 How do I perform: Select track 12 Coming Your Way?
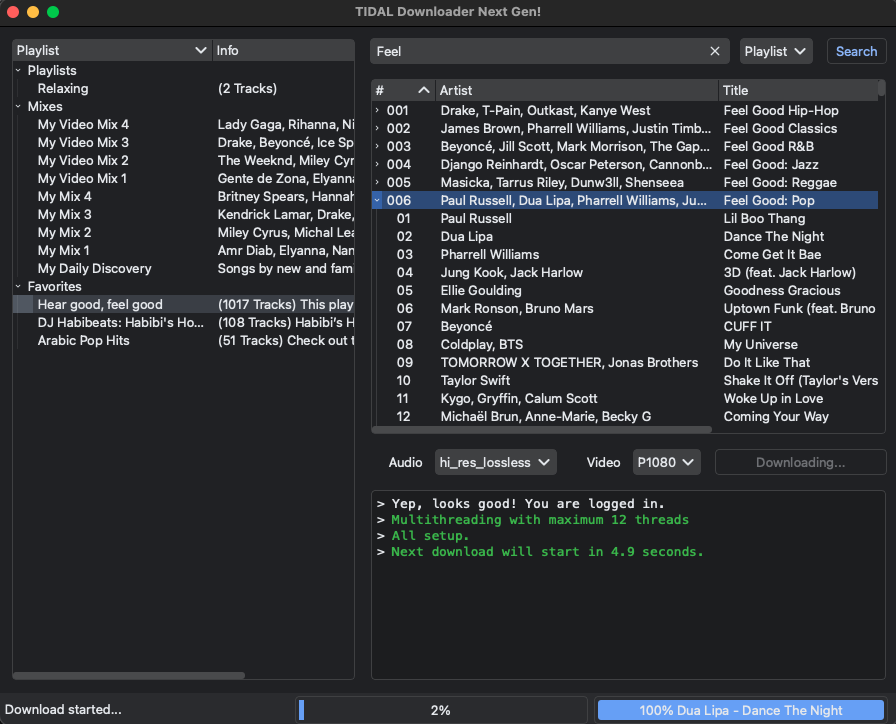click(x=625, y=417)
